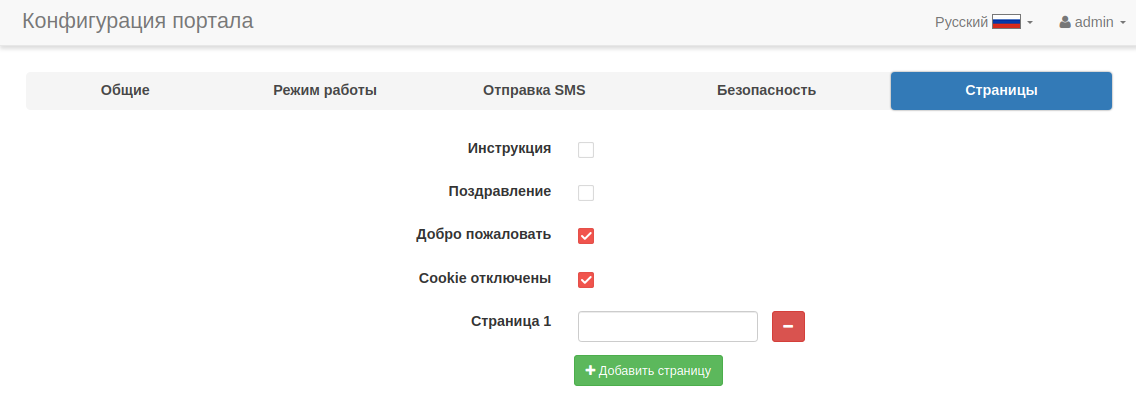1136x415 pixels.
Task: Click the Конфигурация портала header title
Action: (x=138, y=21)
